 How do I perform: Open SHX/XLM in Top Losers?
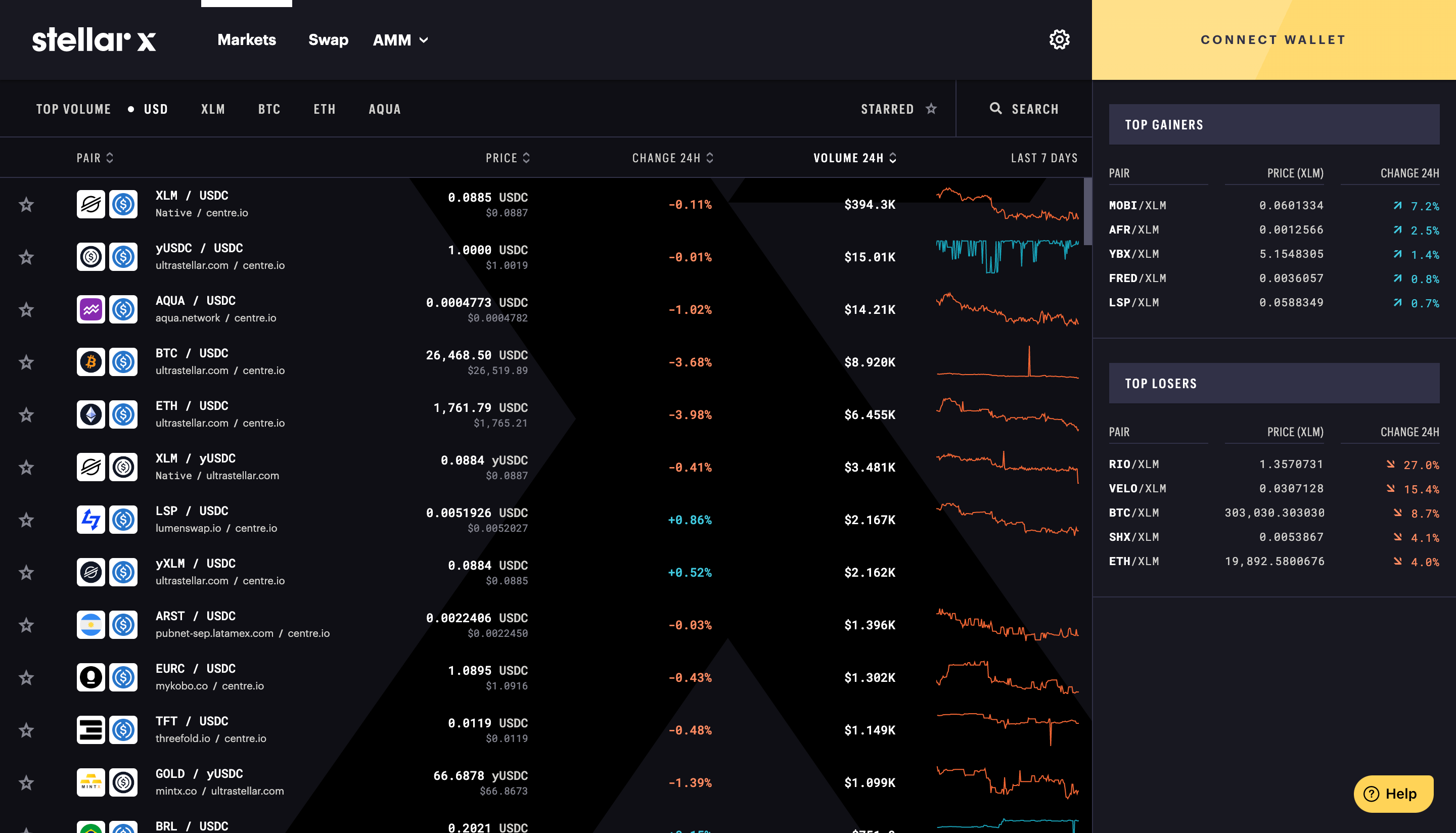coord(1273,537)
